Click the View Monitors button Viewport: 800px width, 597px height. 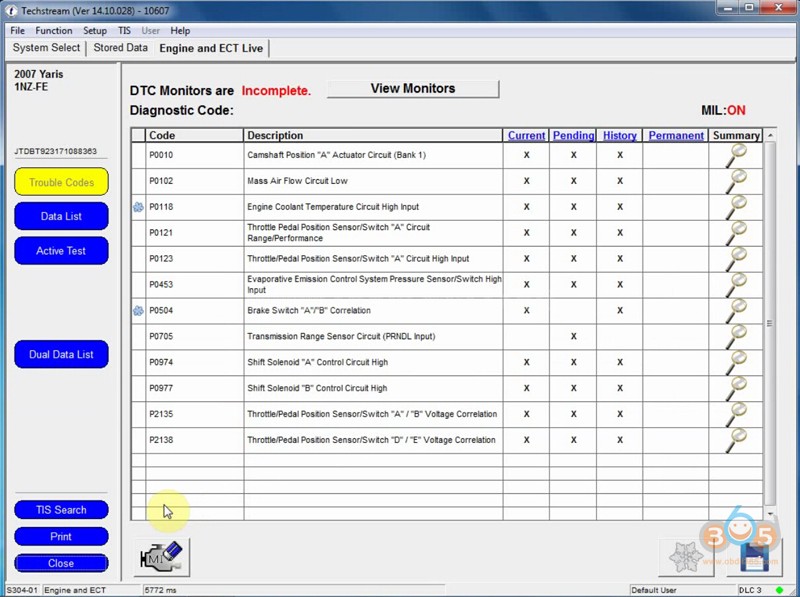pos(413,89)
